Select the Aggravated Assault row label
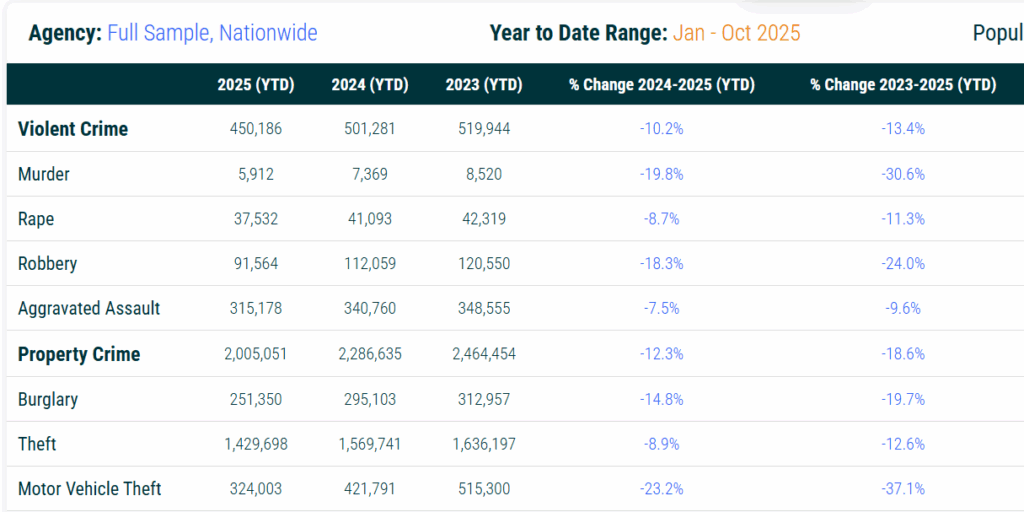 (x=89, y=309)
